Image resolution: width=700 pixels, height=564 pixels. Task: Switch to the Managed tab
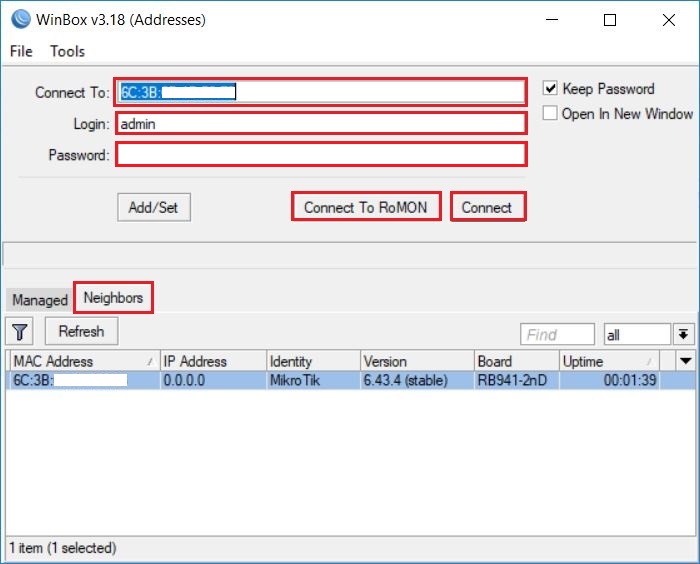coord(40,300)
